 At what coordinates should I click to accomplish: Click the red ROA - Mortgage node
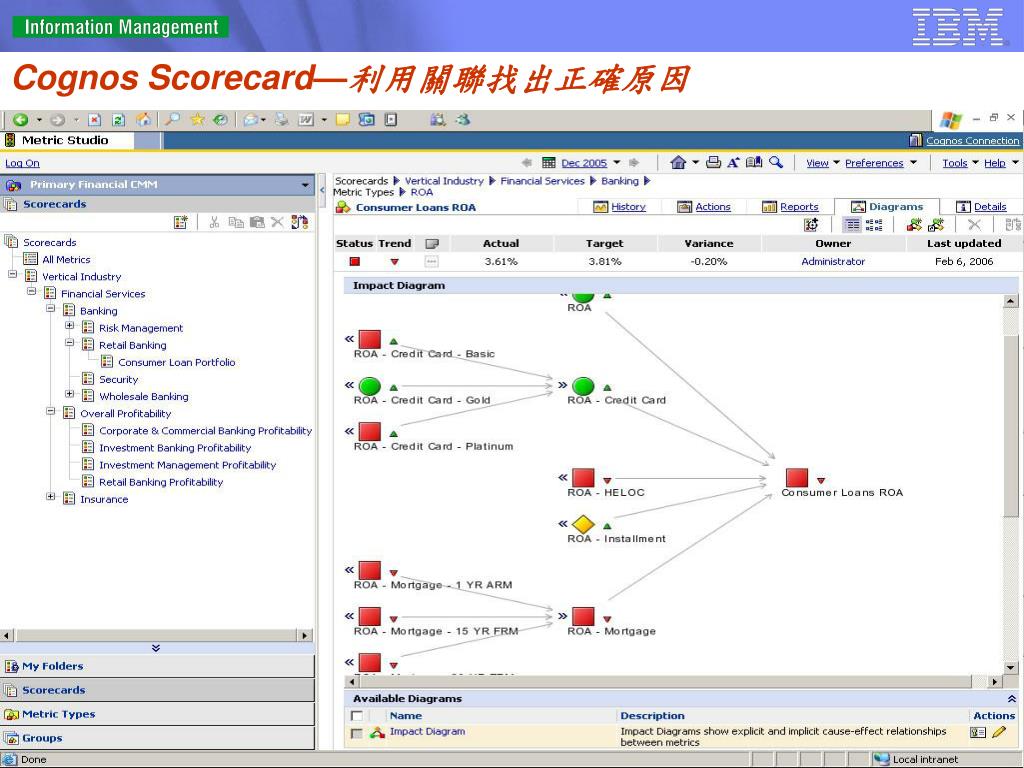[583, 616]
